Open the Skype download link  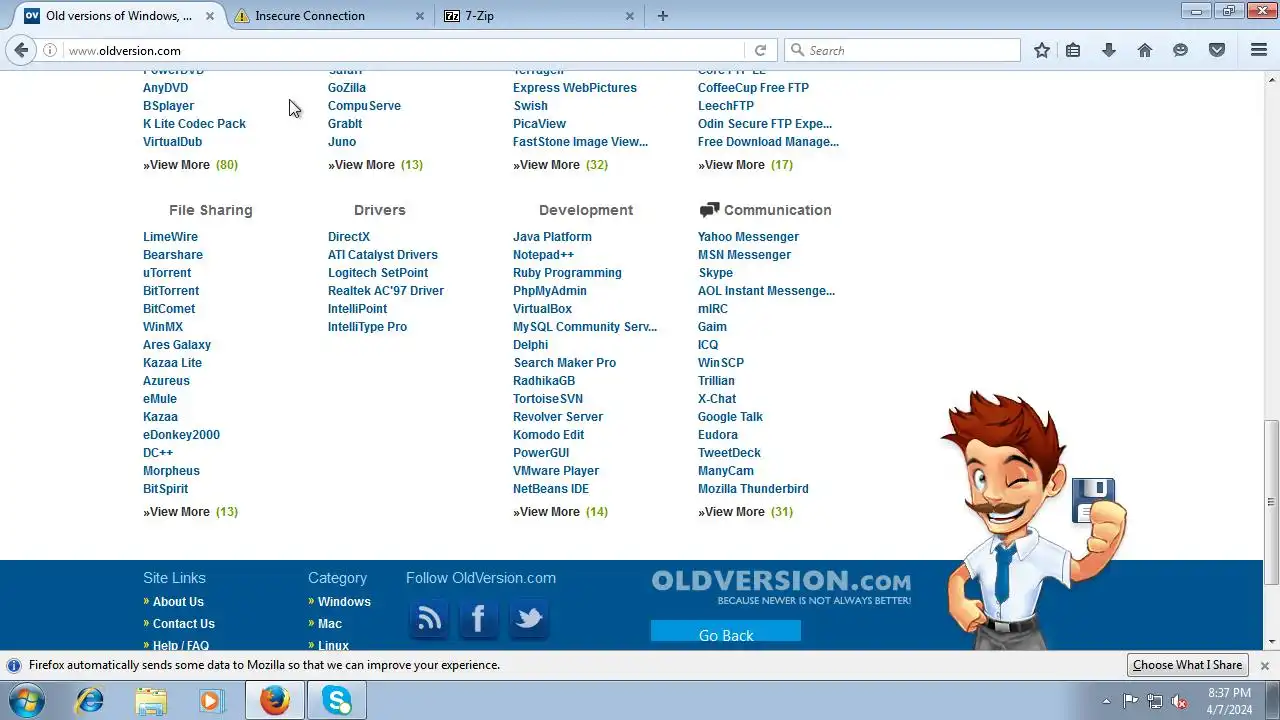pos(715,273)
